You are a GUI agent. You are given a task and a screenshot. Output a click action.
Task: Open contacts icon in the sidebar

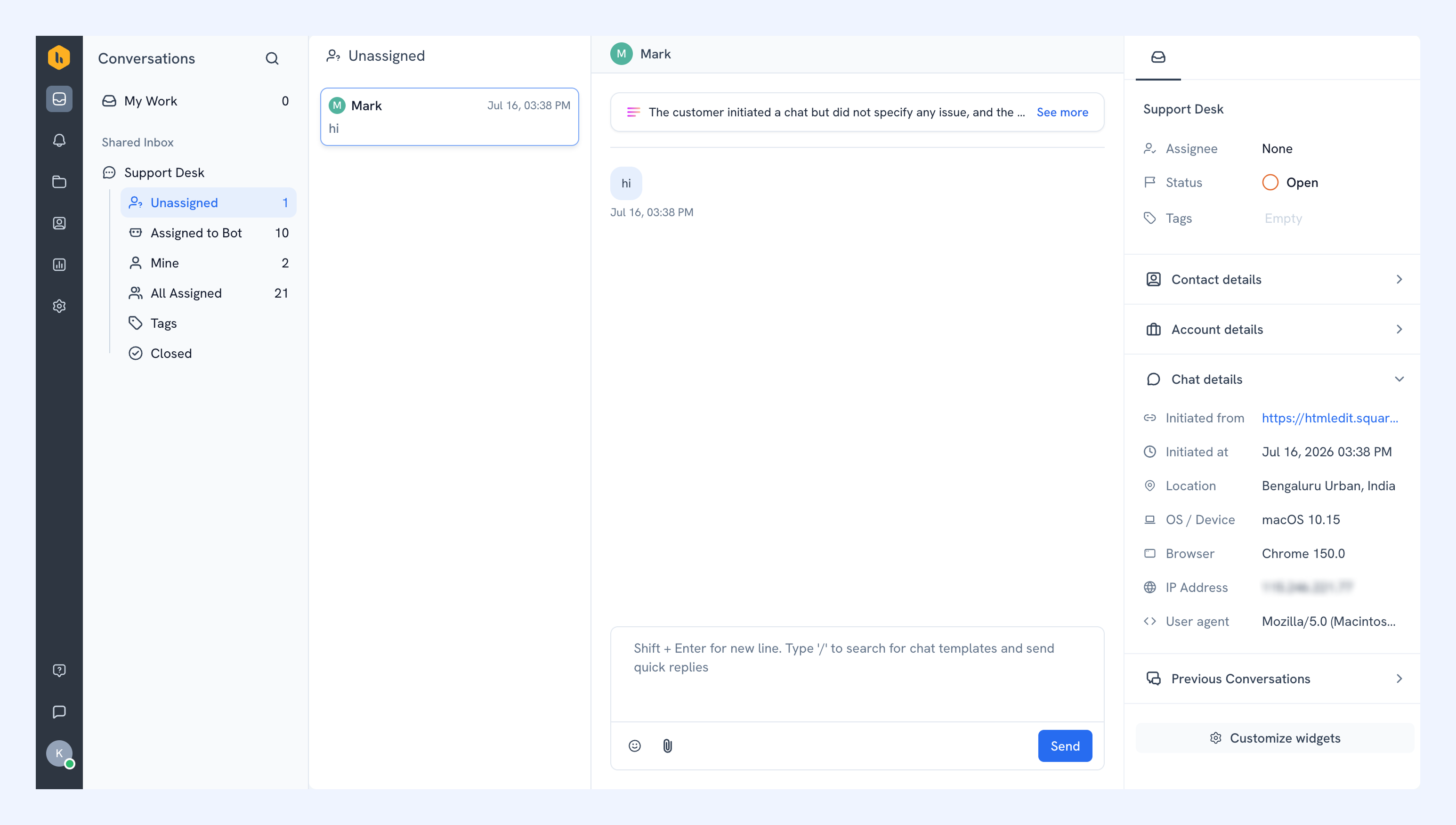[x=59, y=223]
